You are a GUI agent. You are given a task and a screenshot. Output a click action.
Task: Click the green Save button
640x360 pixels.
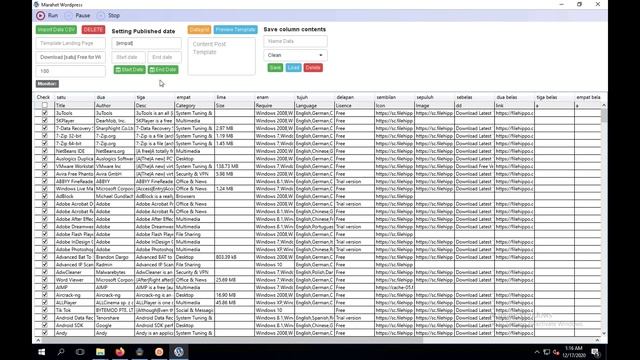(275, 68)
